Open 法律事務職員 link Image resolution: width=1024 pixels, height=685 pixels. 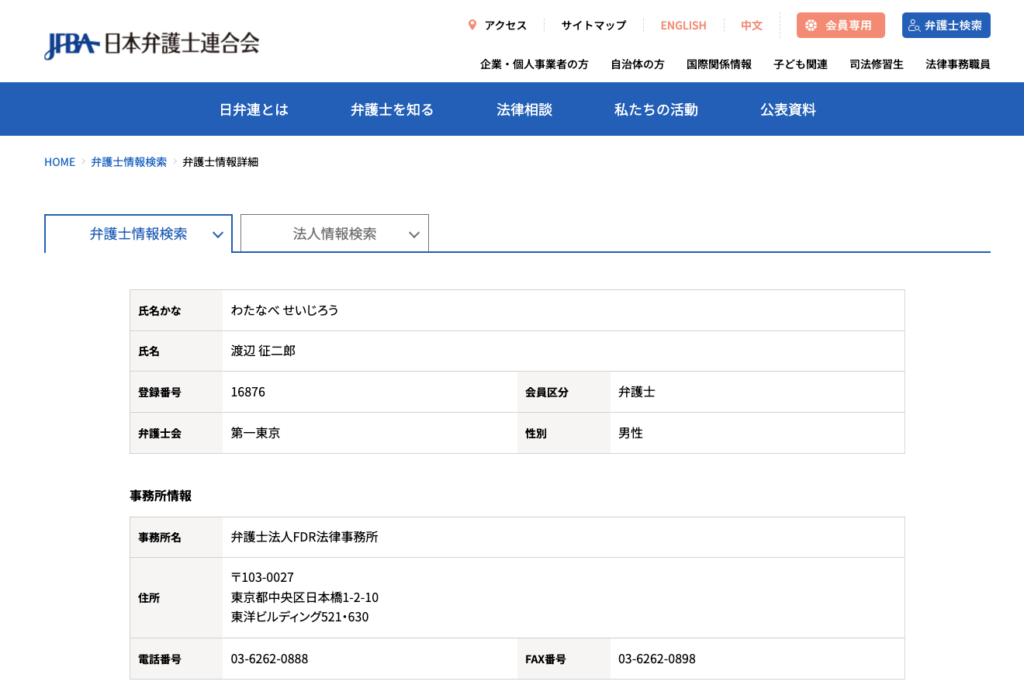(957, 64)
